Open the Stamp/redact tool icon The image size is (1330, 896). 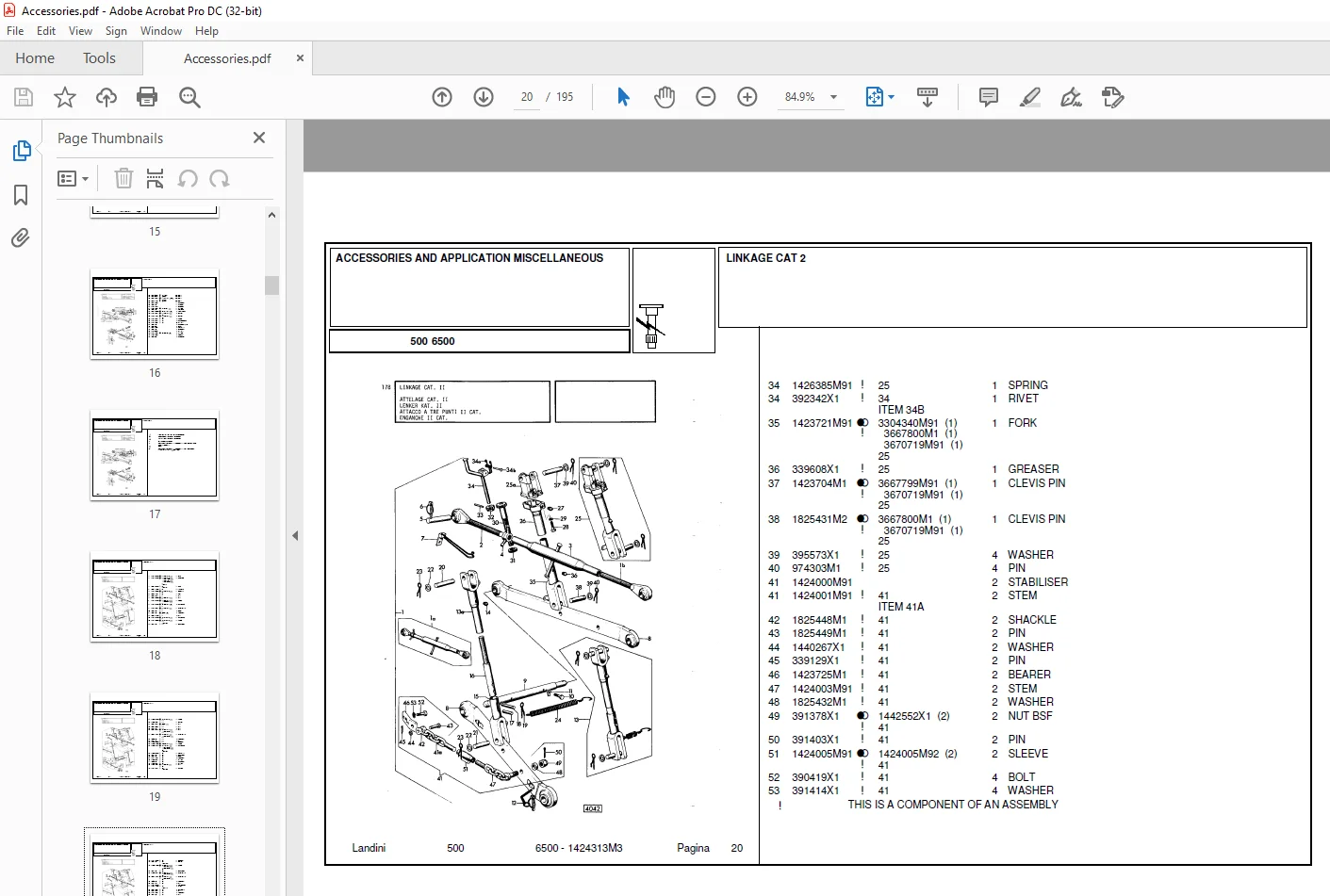click(x=1113, y=97)
